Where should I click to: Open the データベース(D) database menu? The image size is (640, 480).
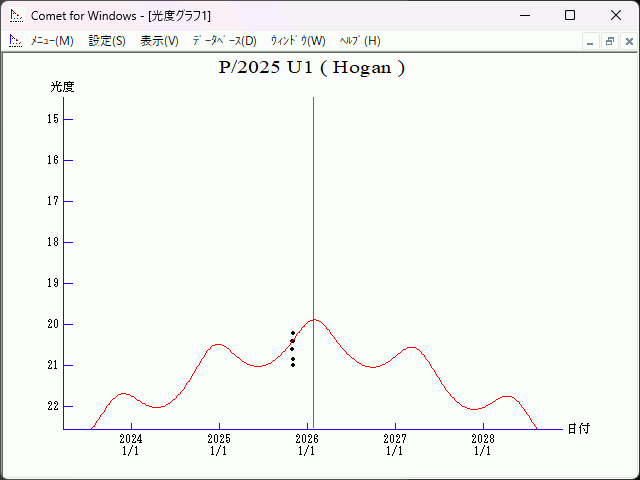[x=224, y=41]
